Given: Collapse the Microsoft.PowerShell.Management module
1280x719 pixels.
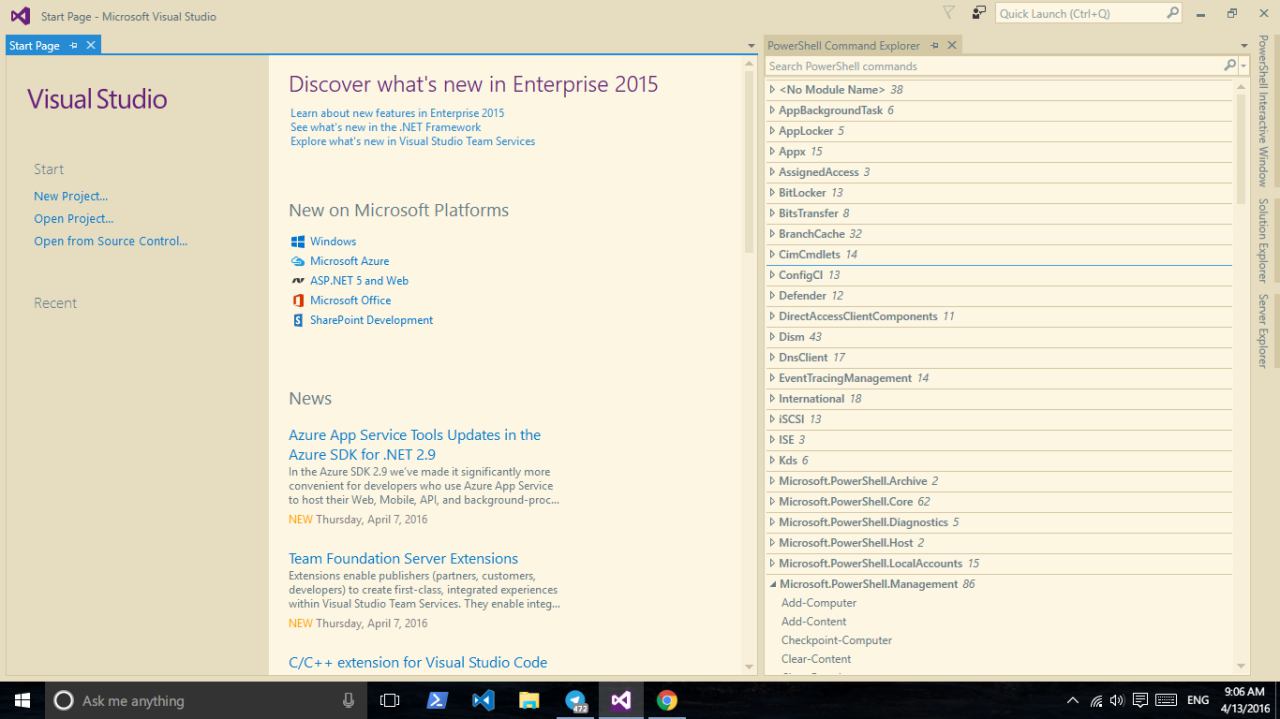Looking at the screenshot, I should click(x=772, y=584).
